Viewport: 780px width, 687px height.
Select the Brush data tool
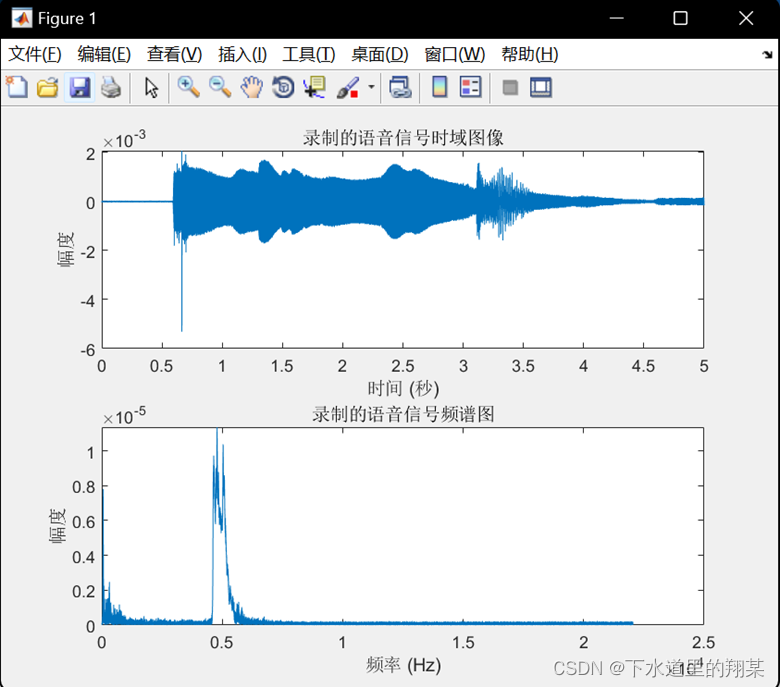348,88
